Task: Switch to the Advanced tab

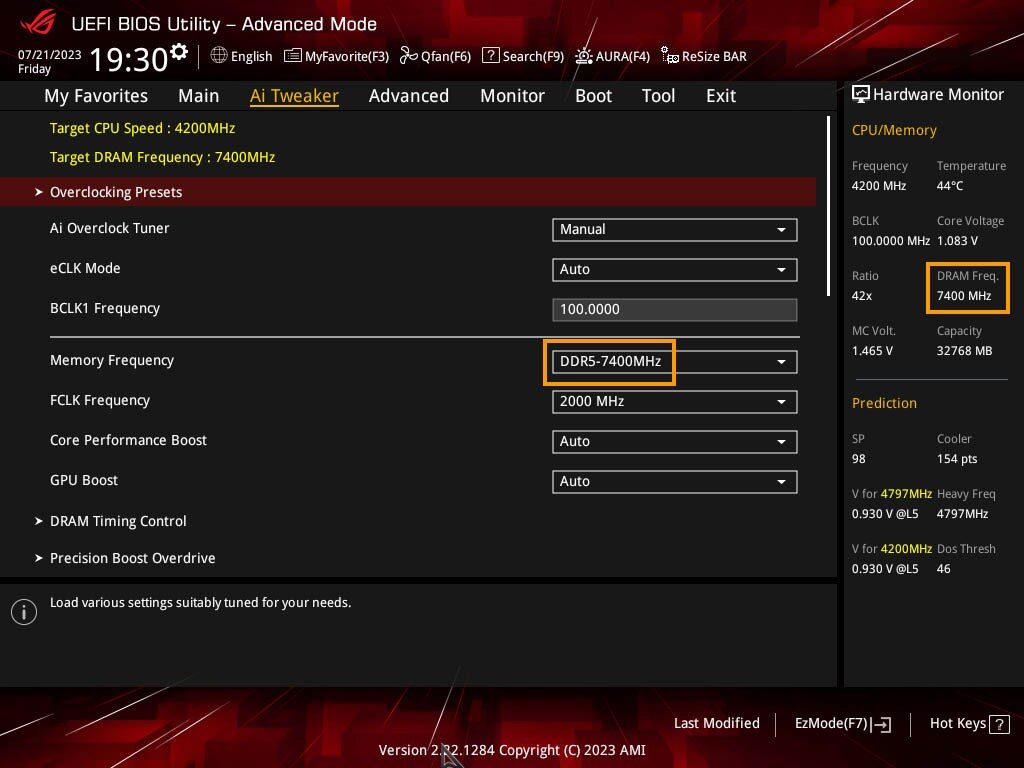Action: (409, 96)
